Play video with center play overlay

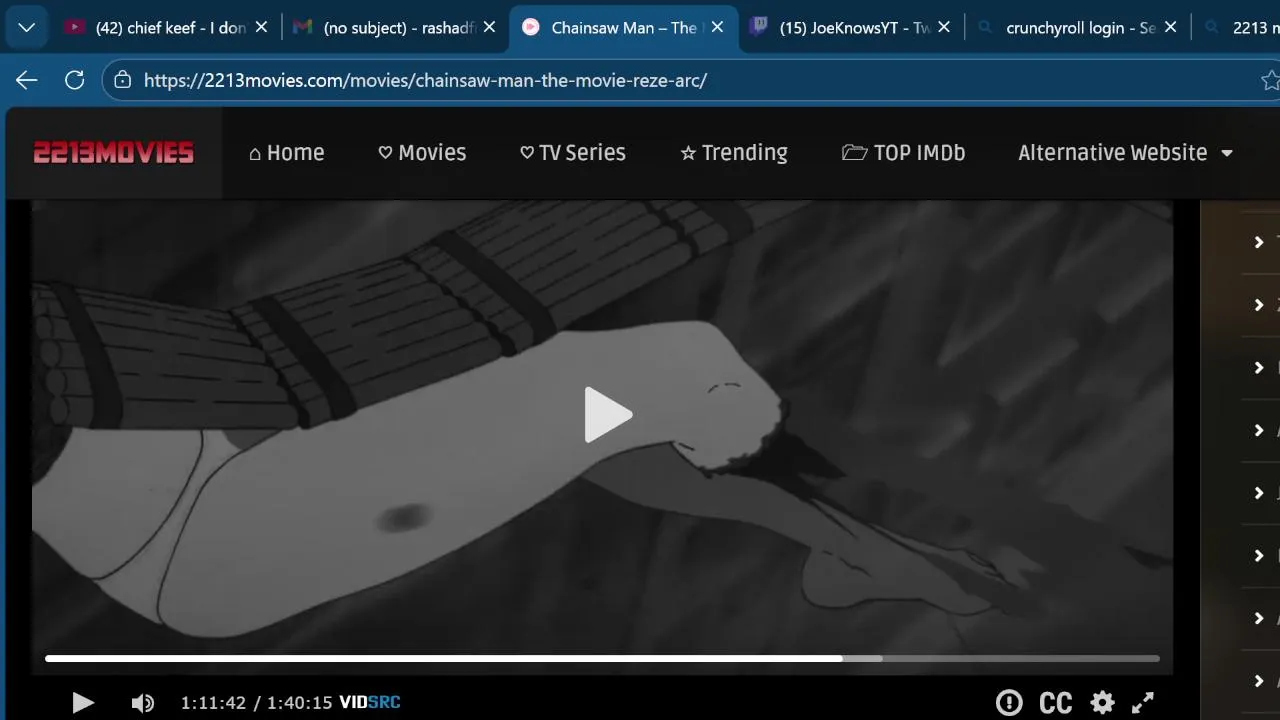click(607, 415)
